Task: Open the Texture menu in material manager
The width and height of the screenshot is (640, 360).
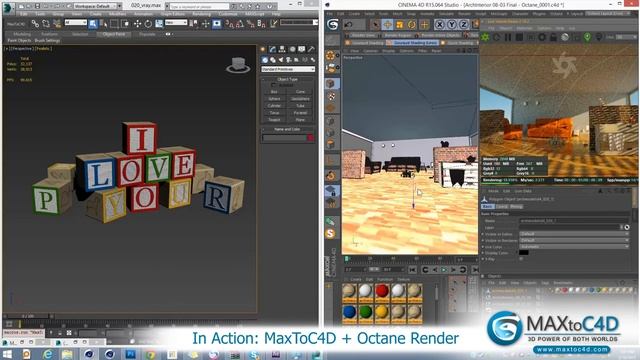Action: click(x=403, y=280)
